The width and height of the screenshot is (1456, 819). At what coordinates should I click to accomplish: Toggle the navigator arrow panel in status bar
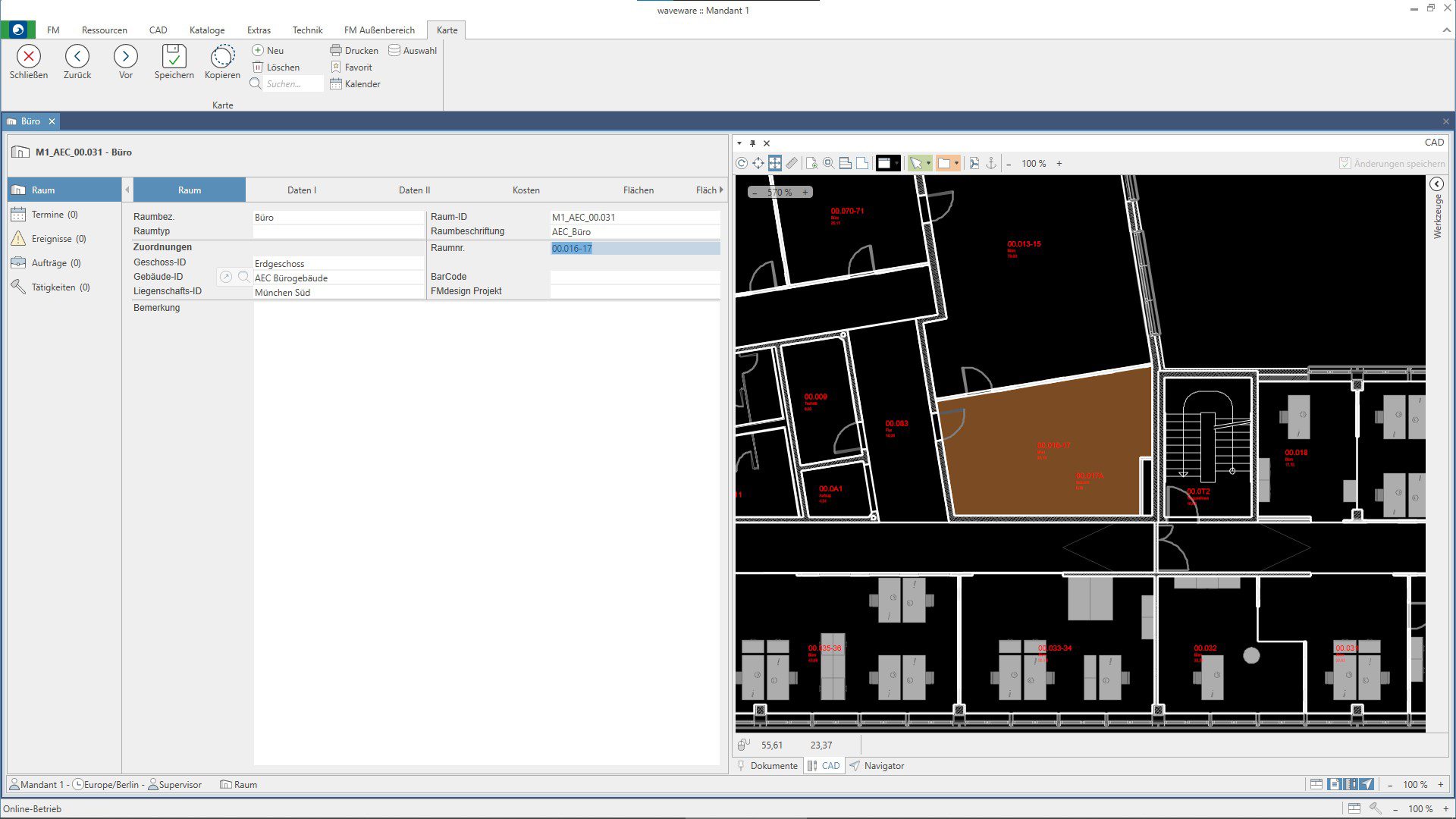coord(1367,785)
